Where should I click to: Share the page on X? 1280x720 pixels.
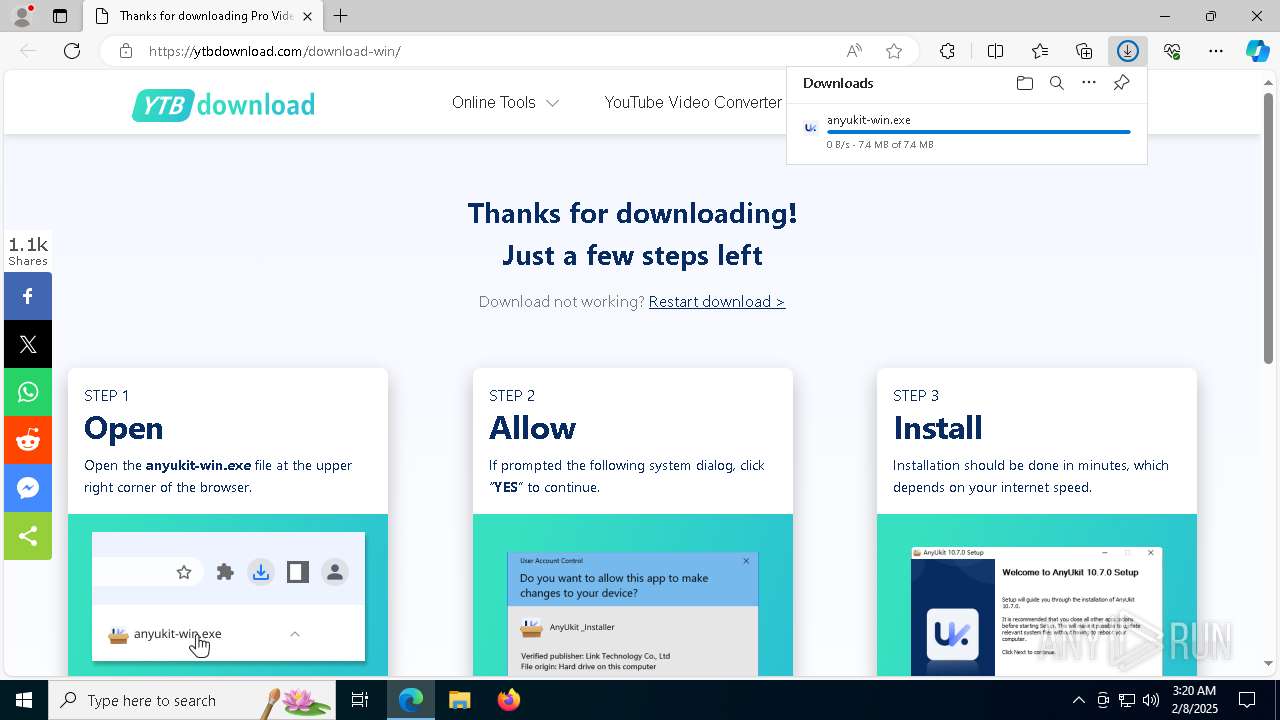(x=28, y=344)
